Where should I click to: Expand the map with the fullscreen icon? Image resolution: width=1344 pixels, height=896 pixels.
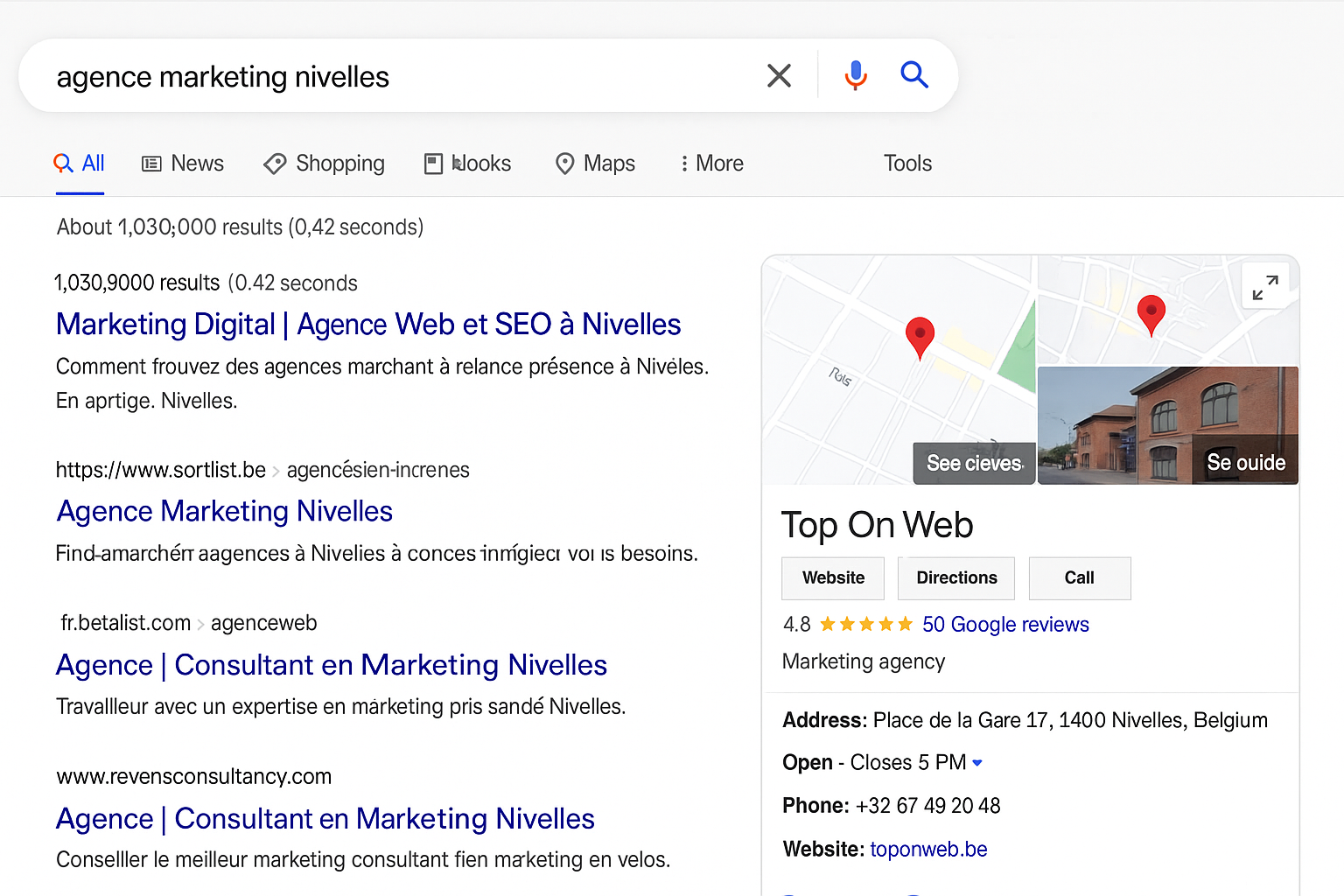point(1265,287)
